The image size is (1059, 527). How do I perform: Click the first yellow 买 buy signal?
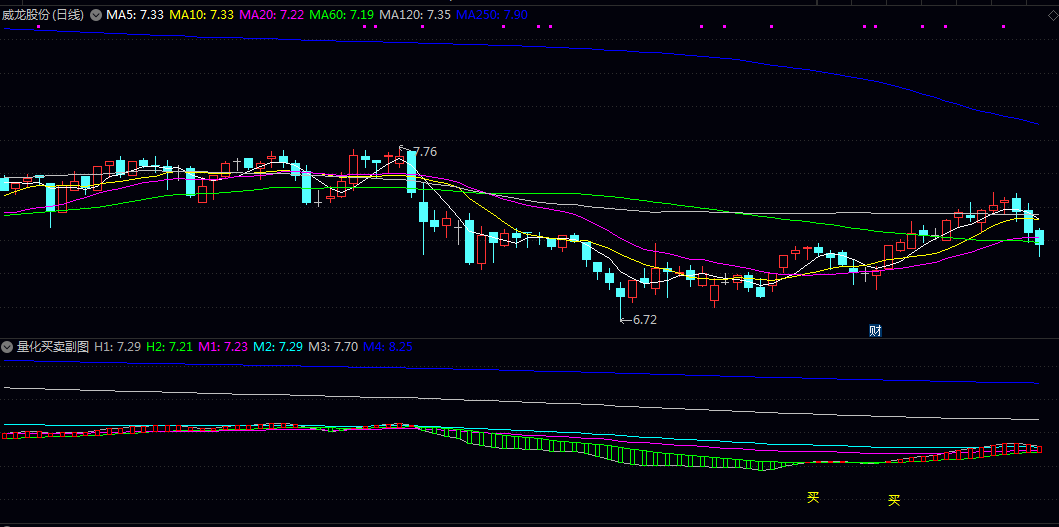point(813,497)
